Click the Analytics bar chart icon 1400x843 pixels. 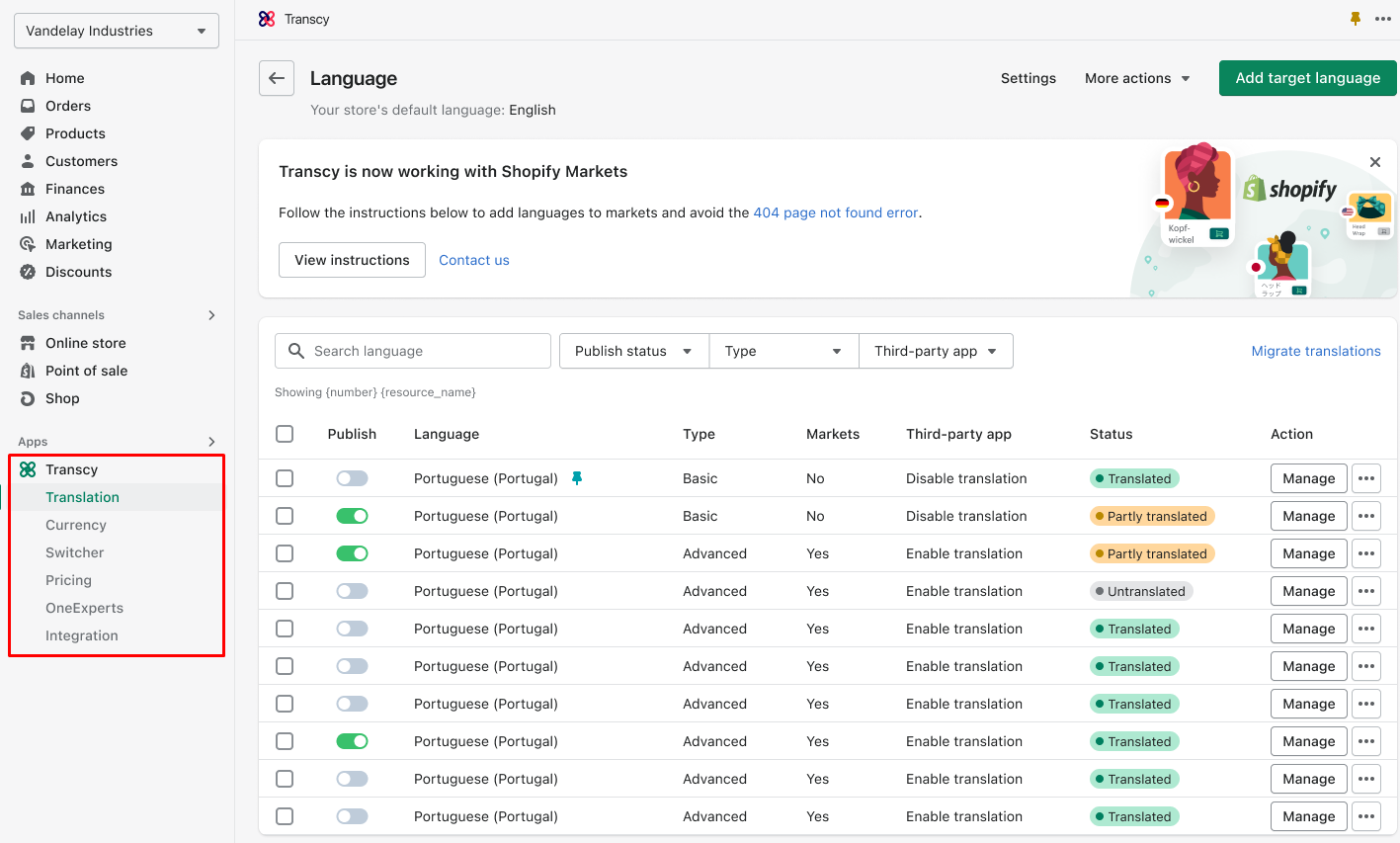tap(28, 216)
